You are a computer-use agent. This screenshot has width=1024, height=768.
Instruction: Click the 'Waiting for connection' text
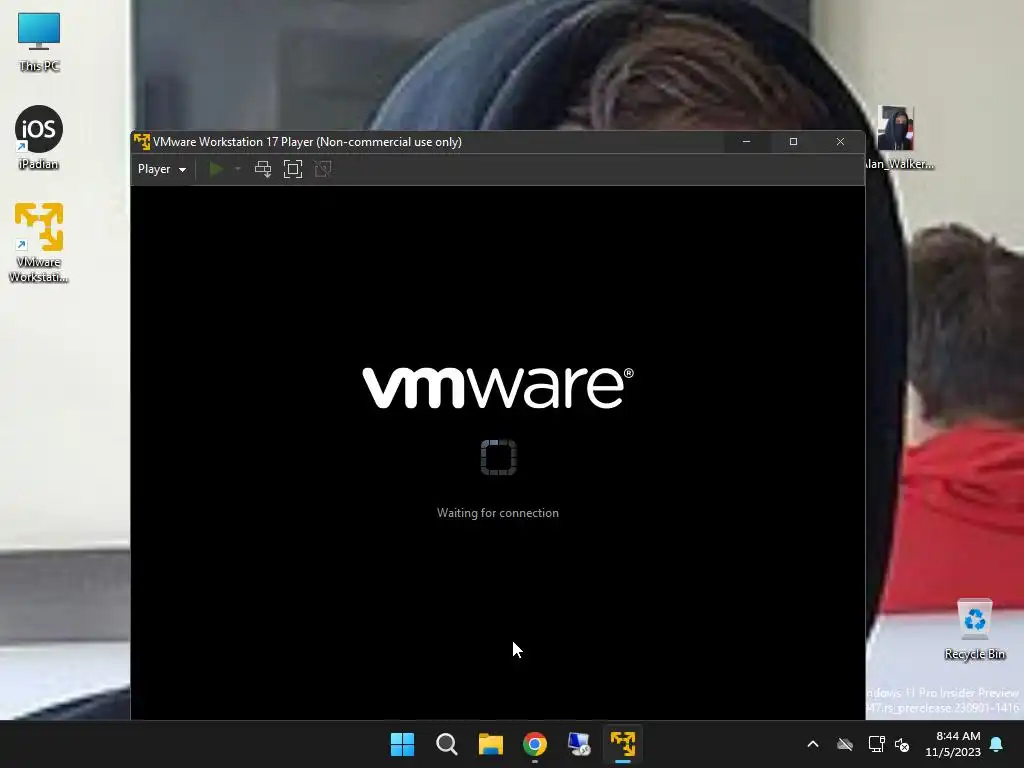[498, 513]
